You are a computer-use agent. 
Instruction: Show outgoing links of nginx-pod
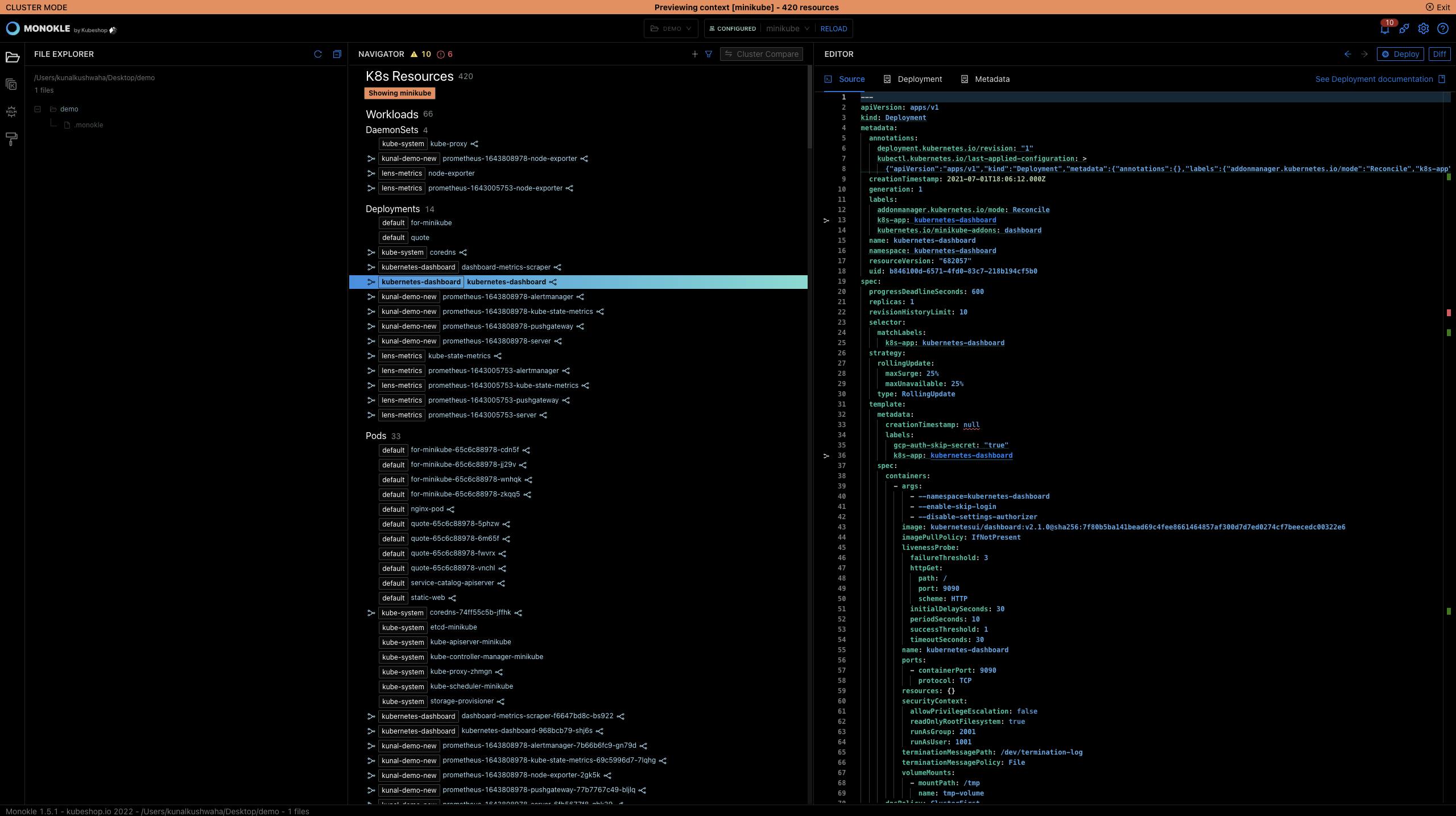click(450, 510)
